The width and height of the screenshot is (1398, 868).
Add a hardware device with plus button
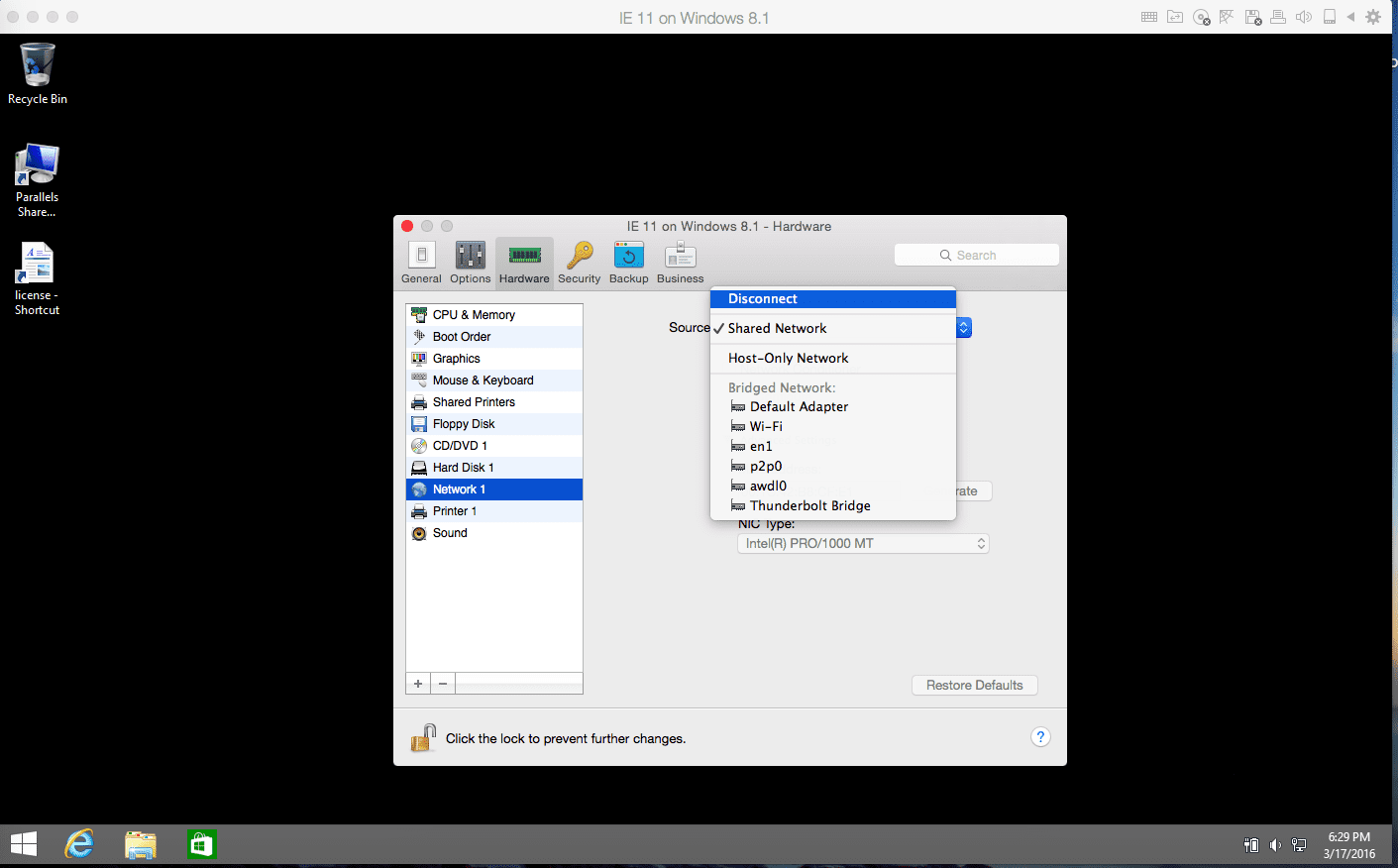pos(418,684)
